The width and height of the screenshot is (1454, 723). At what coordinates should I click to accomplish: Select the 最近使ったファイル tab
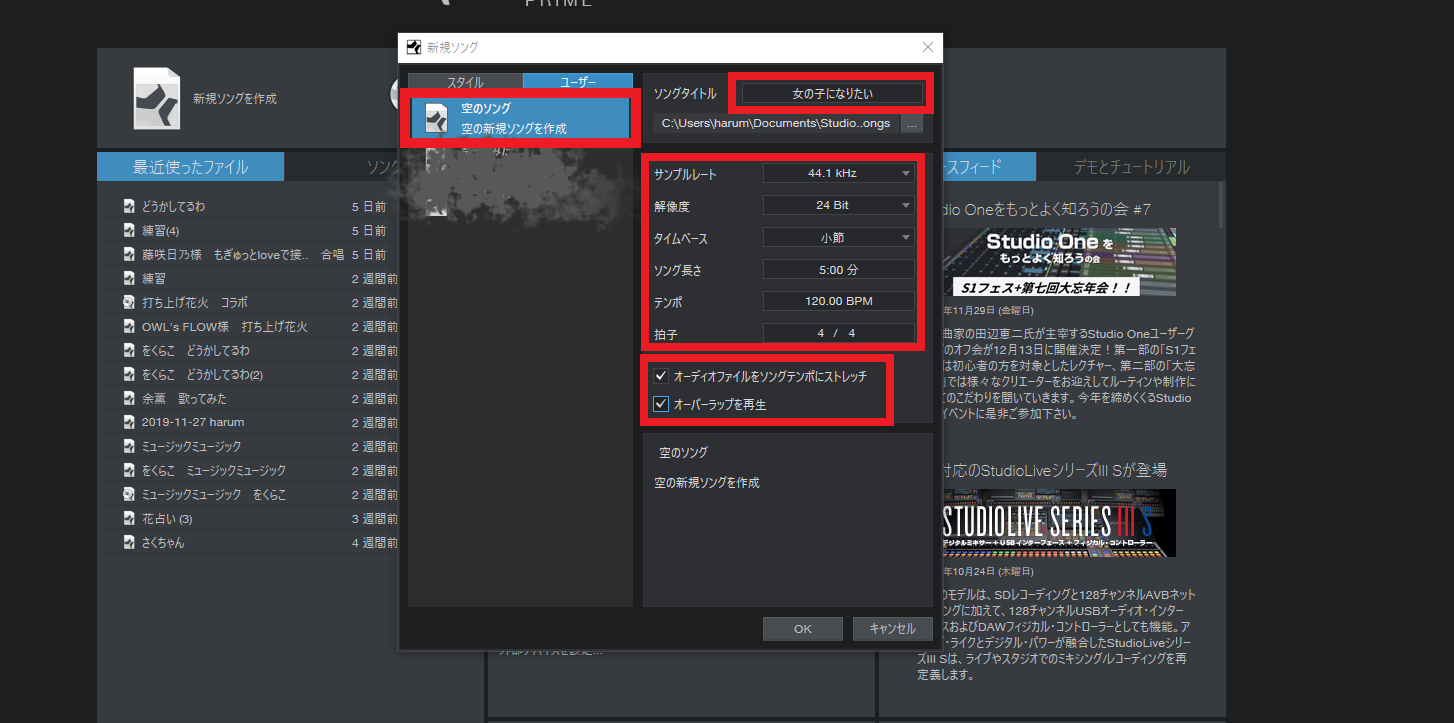coord(190,167)
